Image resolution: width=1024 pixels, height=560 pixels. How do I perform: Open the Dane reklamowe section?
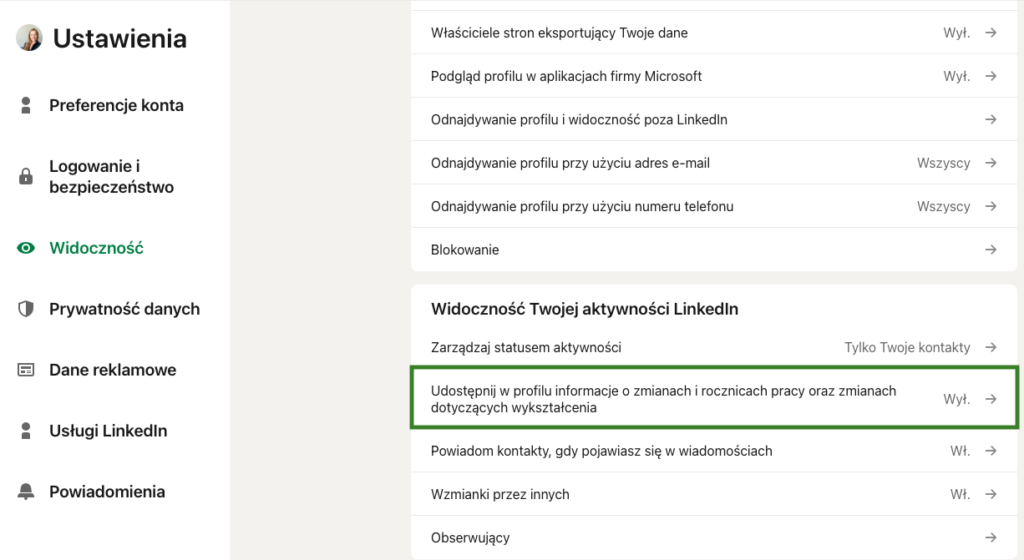[x=112, y=370]
